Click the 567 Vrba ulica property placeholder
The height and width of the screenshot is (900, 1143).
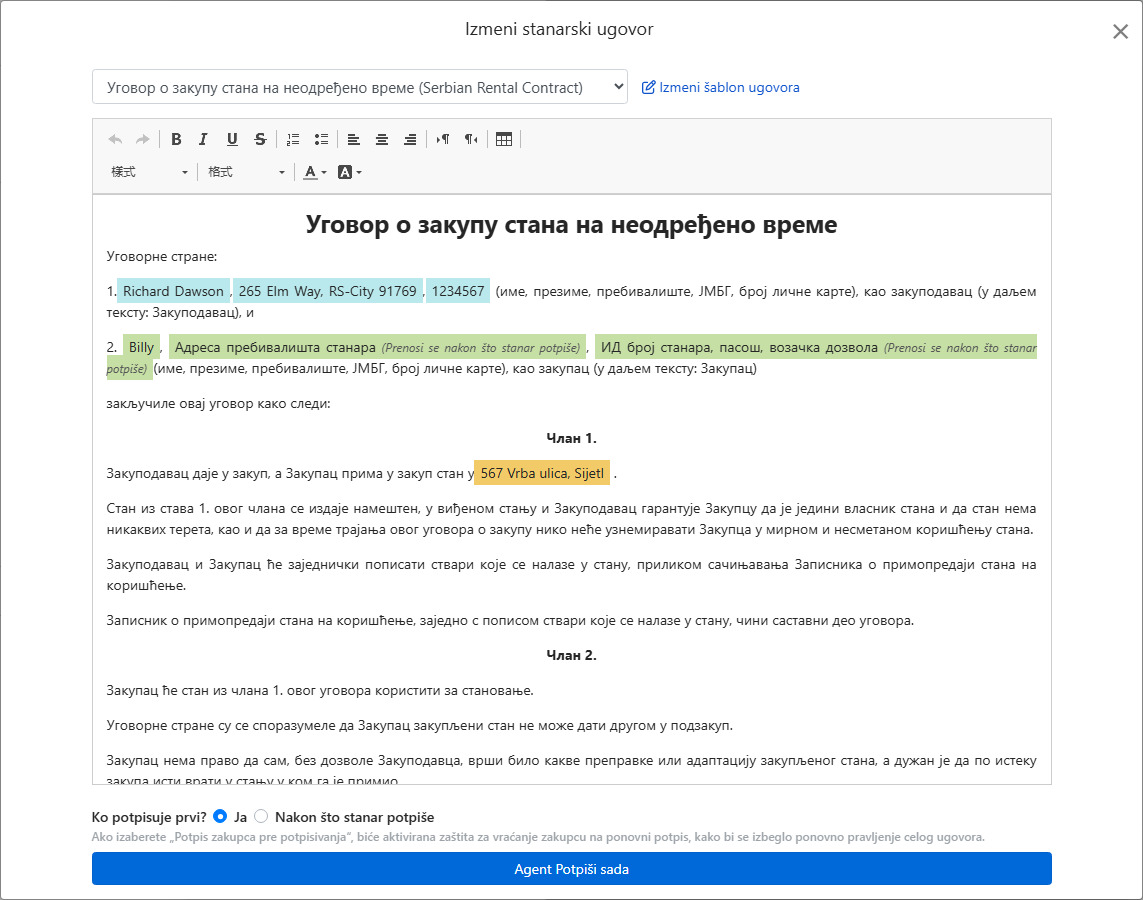(x=542, y=474)
